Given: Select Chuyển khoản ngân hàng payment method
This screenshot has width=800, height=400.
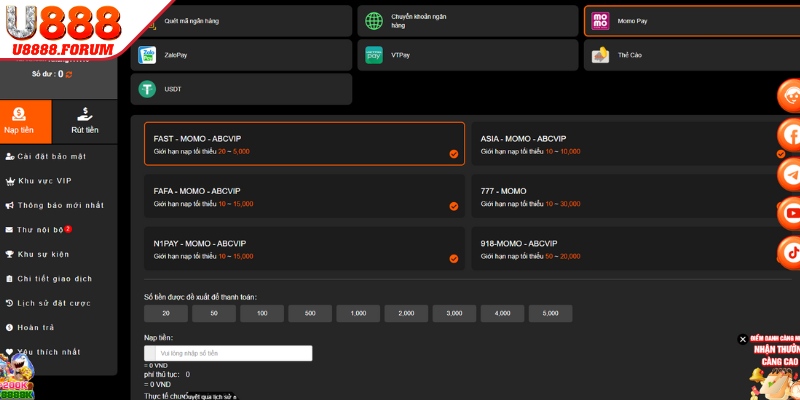Looking at the screenshot, I should (x=468, y=21).
